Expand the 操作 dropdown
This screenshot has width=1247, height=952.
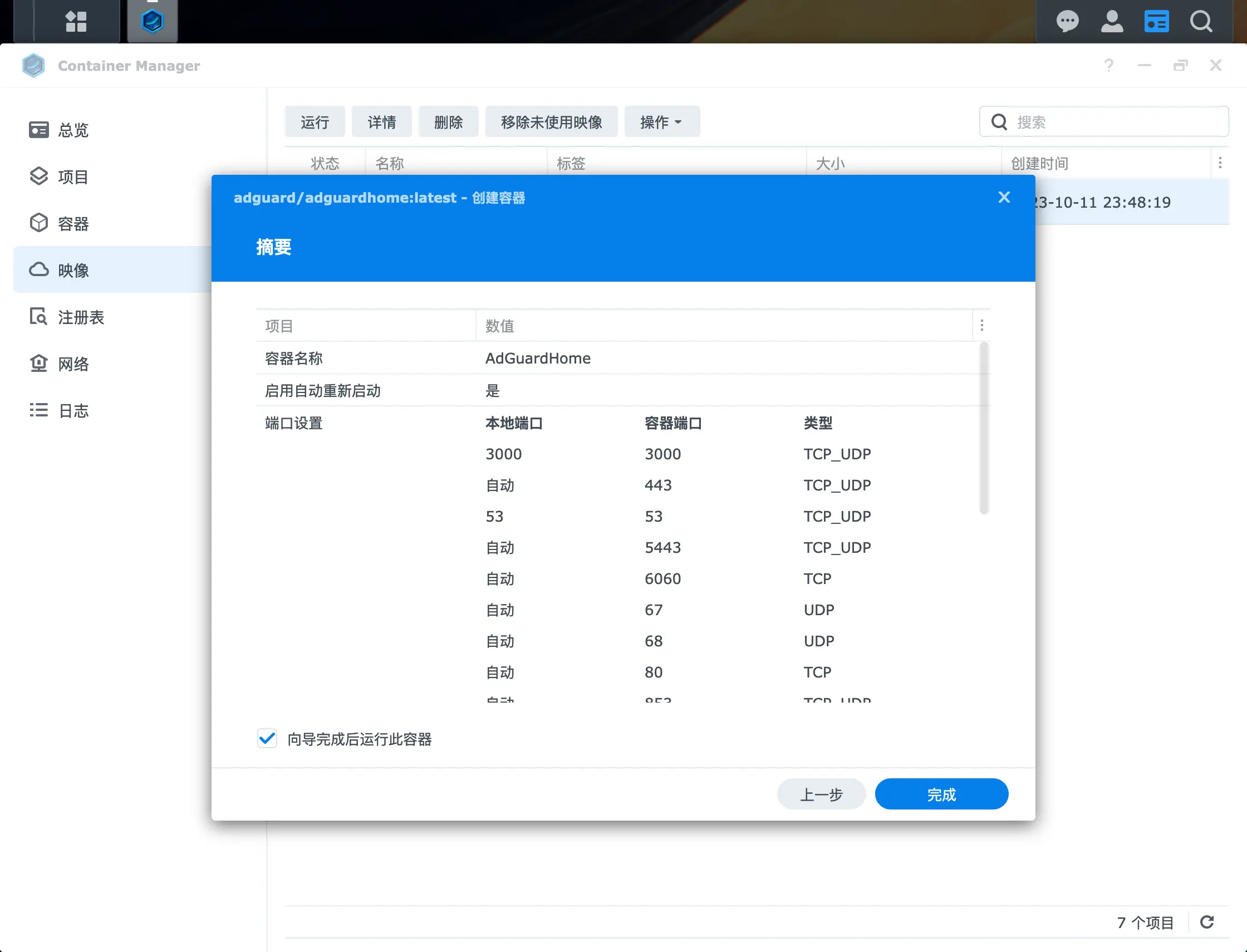[x=662, y=122]
